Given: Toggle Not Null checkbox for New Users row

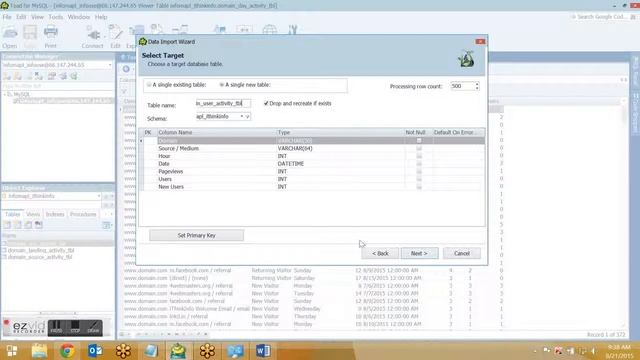Looking at the screenshot, I should [419, 187].
